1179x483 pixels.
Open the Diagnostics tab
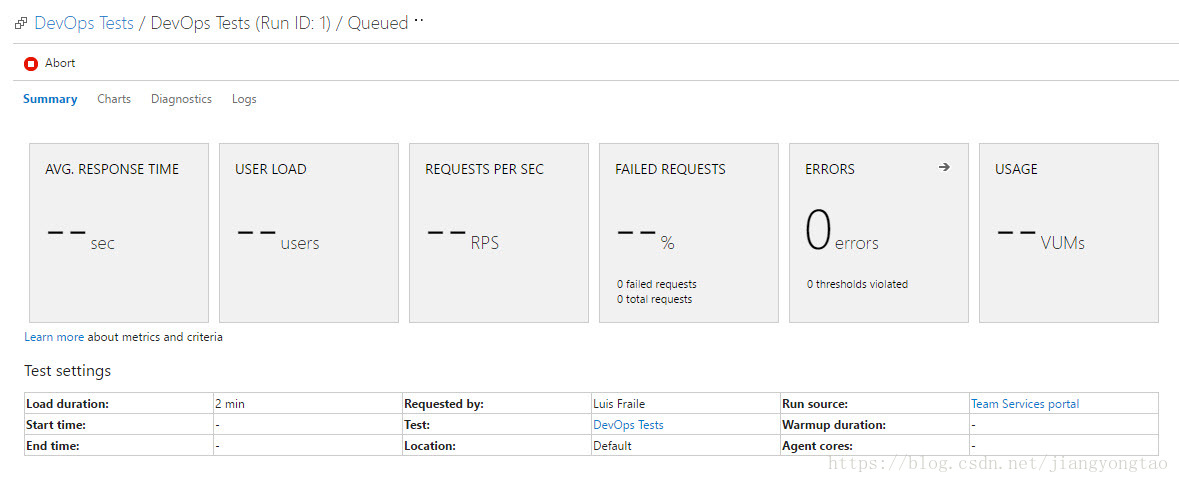[x=181, y=99]
